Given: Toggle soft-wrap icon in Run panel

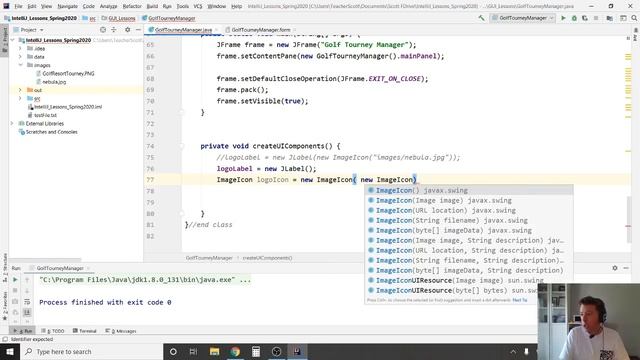Looking at the screenshot, I should (27, 302).
